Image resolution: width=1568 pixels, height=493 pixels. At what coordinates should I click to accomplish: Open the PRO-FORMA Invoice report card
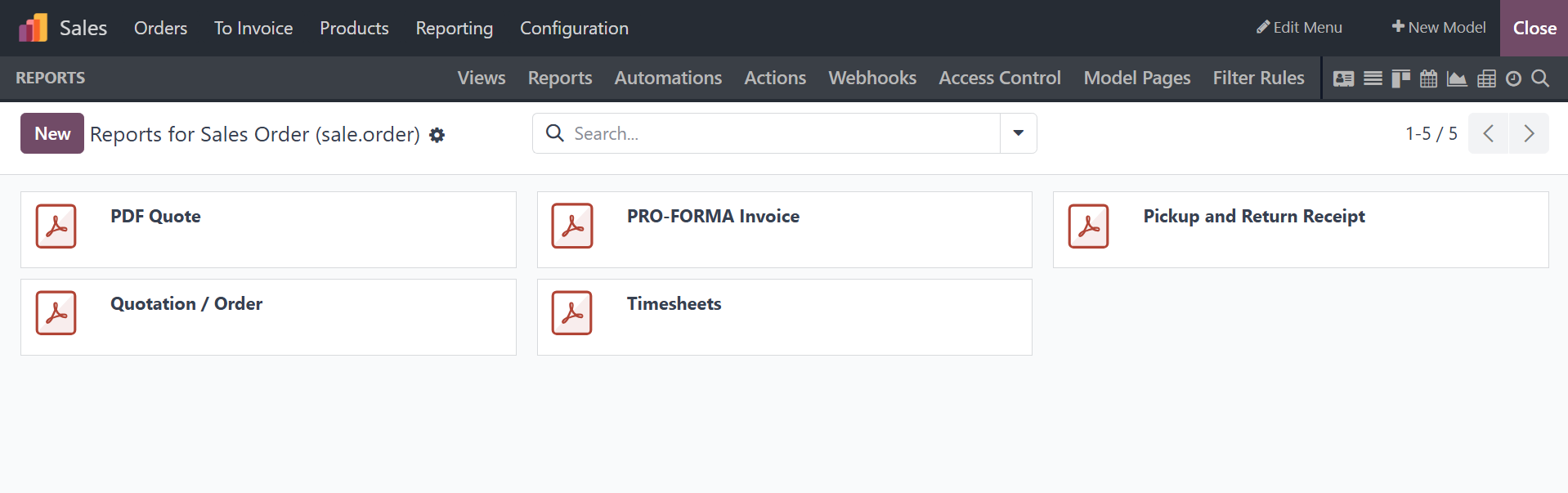tap(785, 230)
